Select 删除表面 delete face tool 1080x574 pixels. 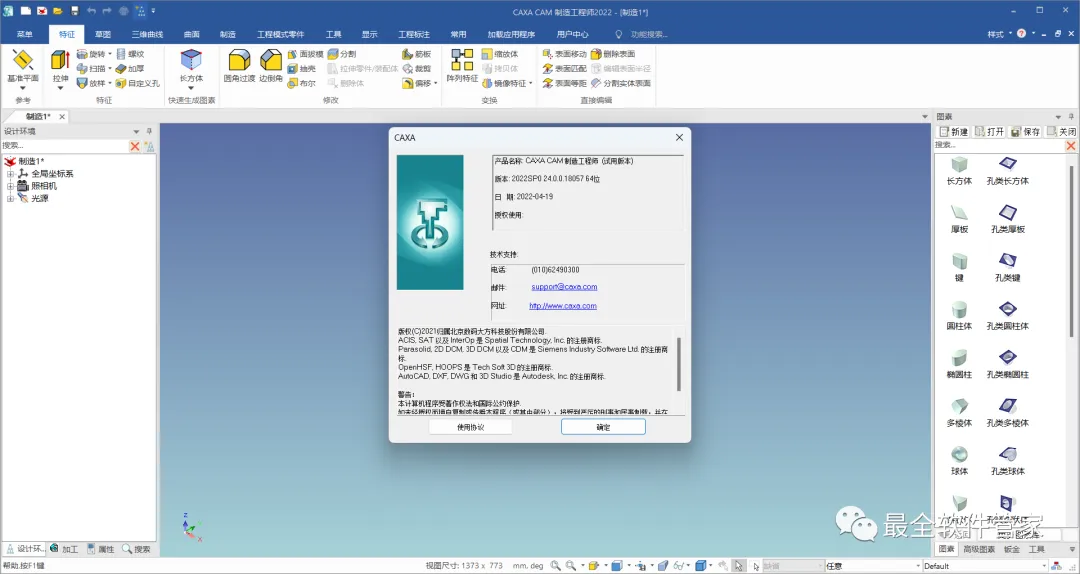(613, 54)
